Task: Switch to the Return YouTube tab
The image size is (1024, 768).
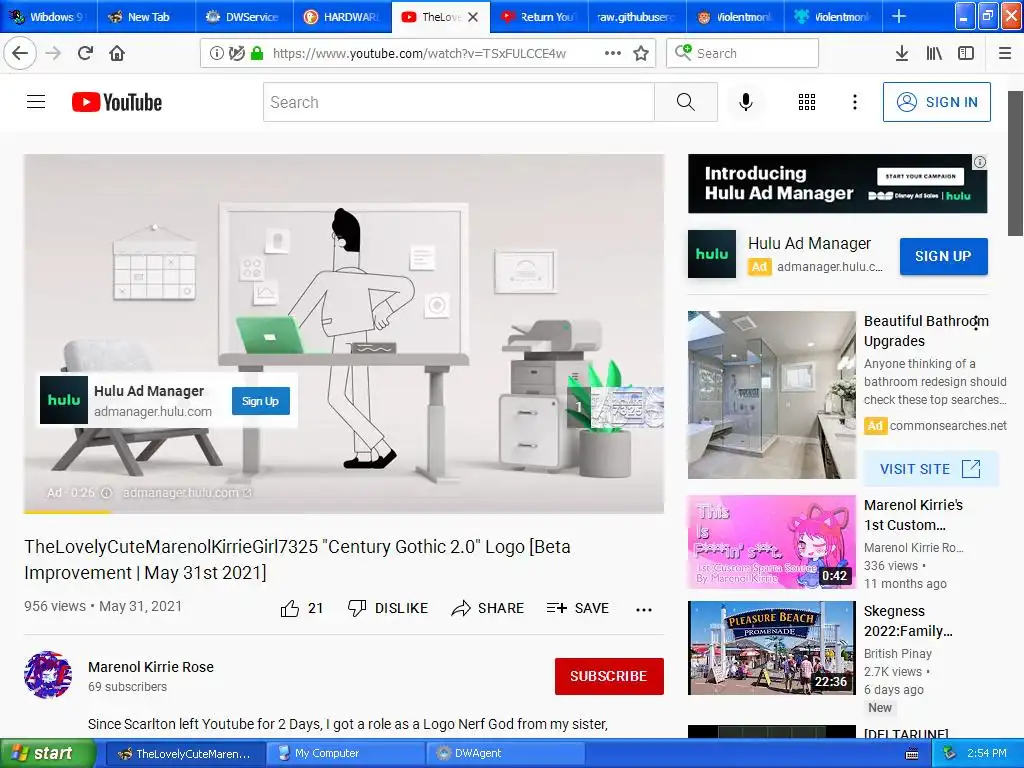Action: 539,17
